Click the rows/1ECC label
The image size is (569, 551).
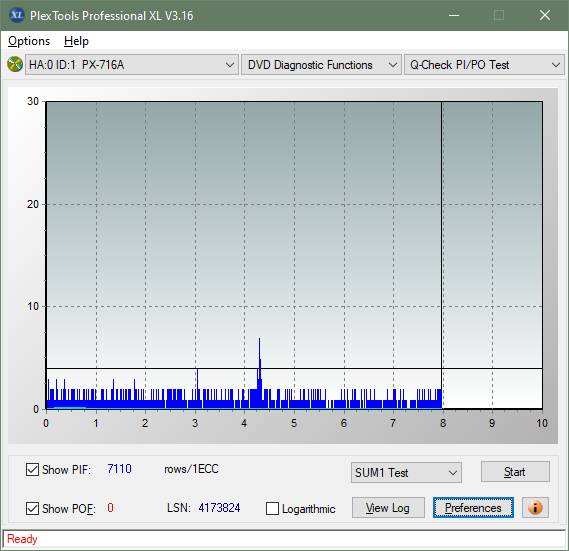pos(191,469)
